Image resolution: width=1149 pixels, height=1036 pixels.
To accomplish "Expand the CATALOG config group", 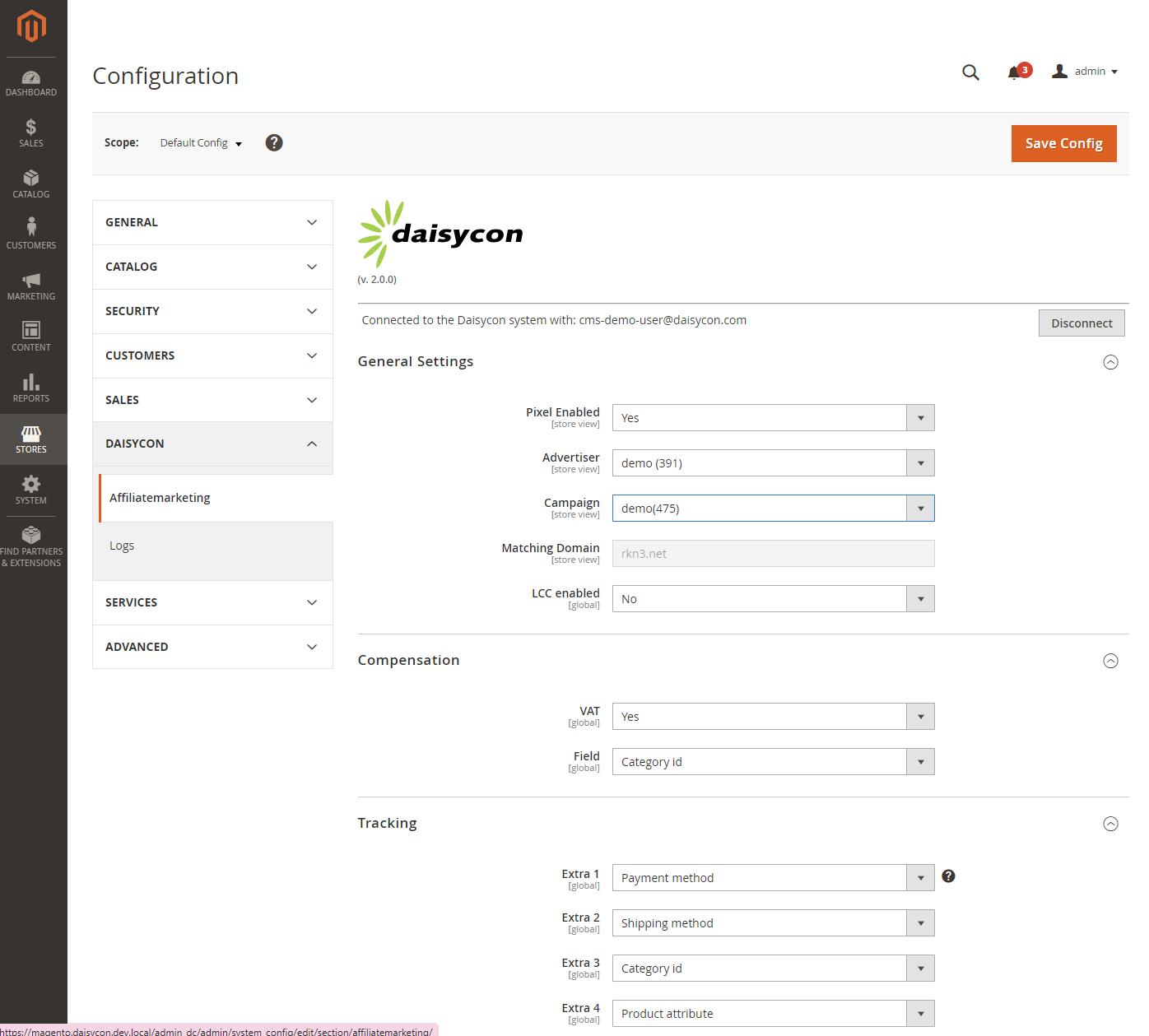I will [212, 267].
